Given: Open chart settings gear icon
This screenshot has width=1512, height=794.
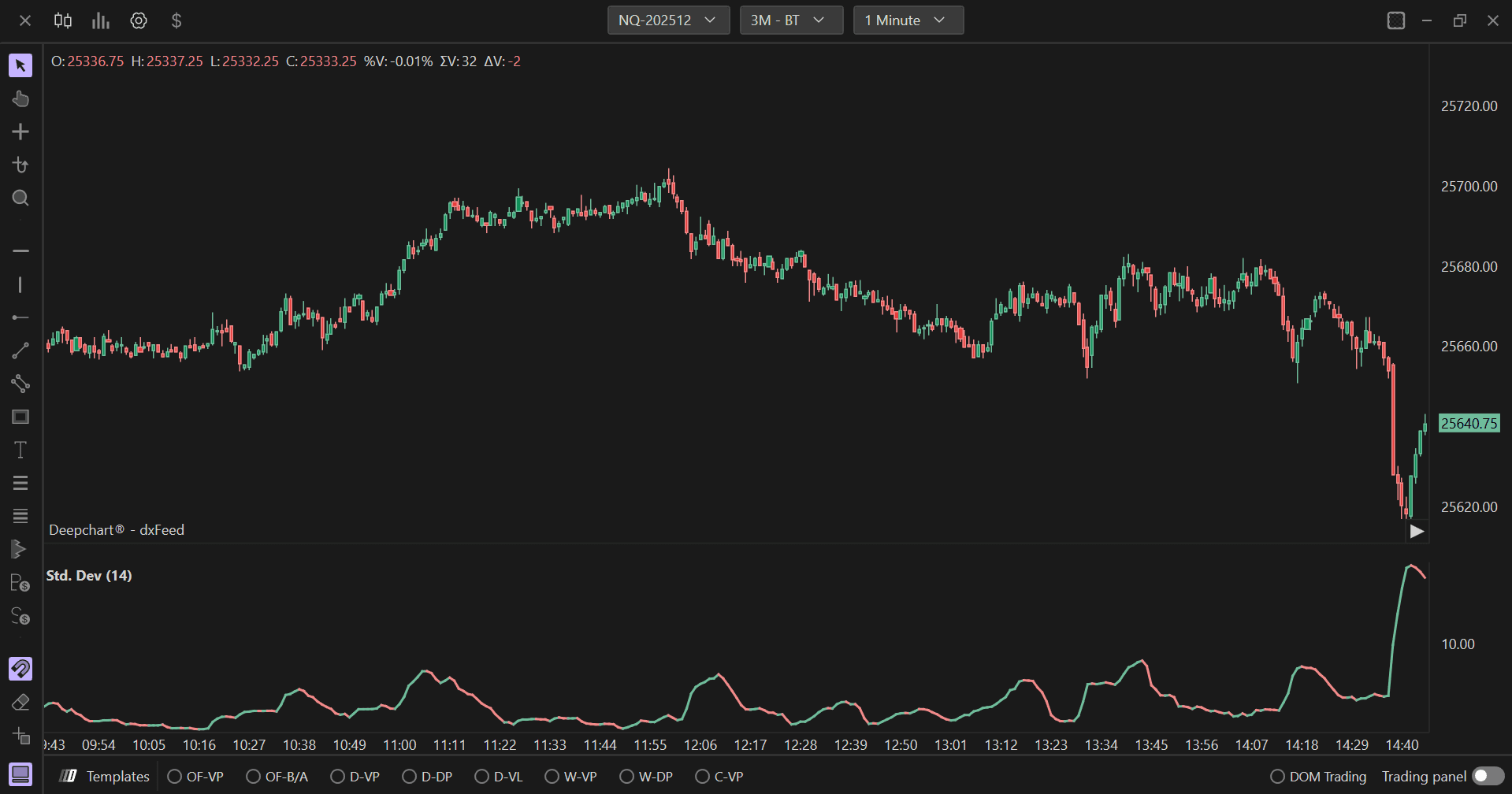Looking at the screenshot, I should click(139, 20).
